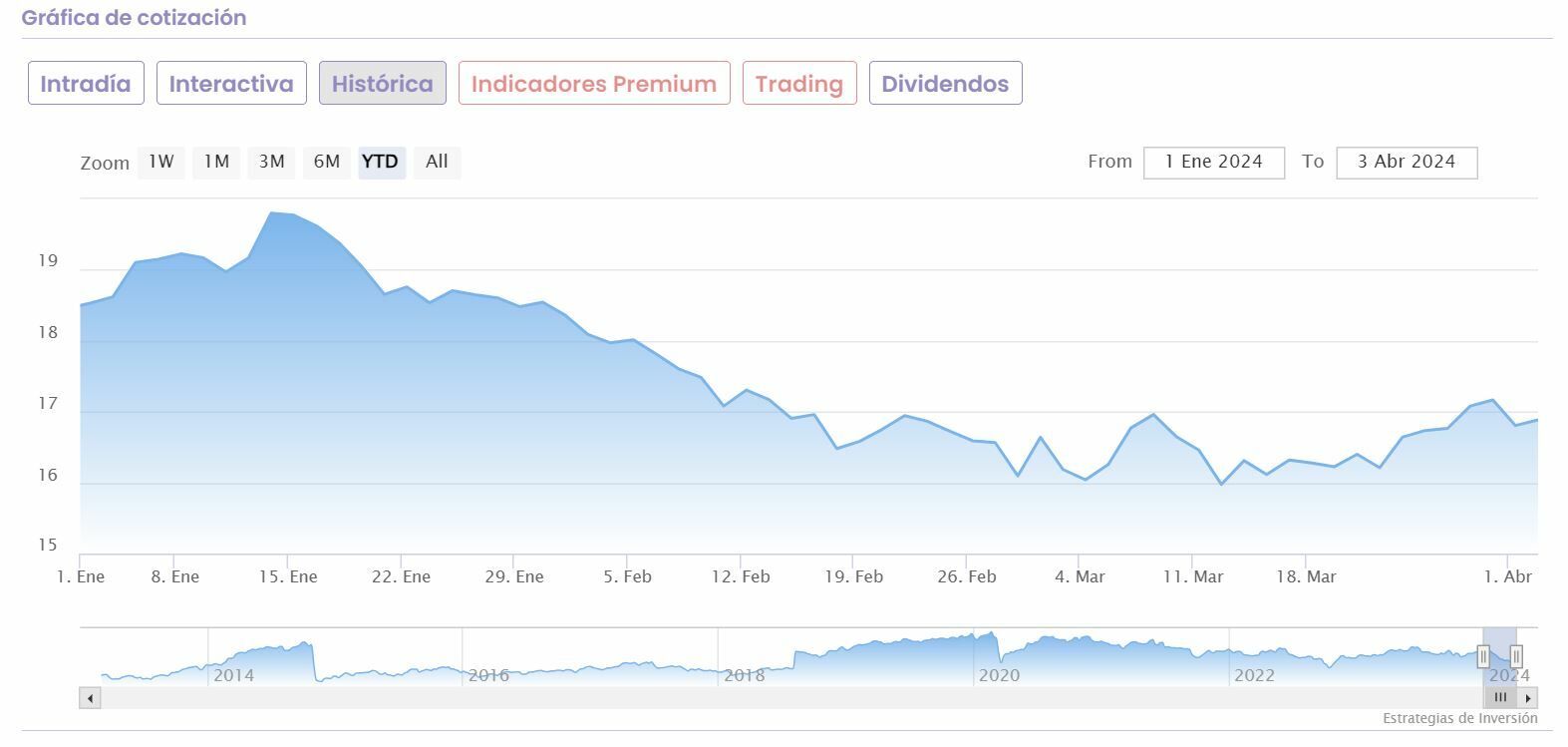This screenshot has width=1568, height=747.
Task: Show All historical data range
Action: pos(437,162)
